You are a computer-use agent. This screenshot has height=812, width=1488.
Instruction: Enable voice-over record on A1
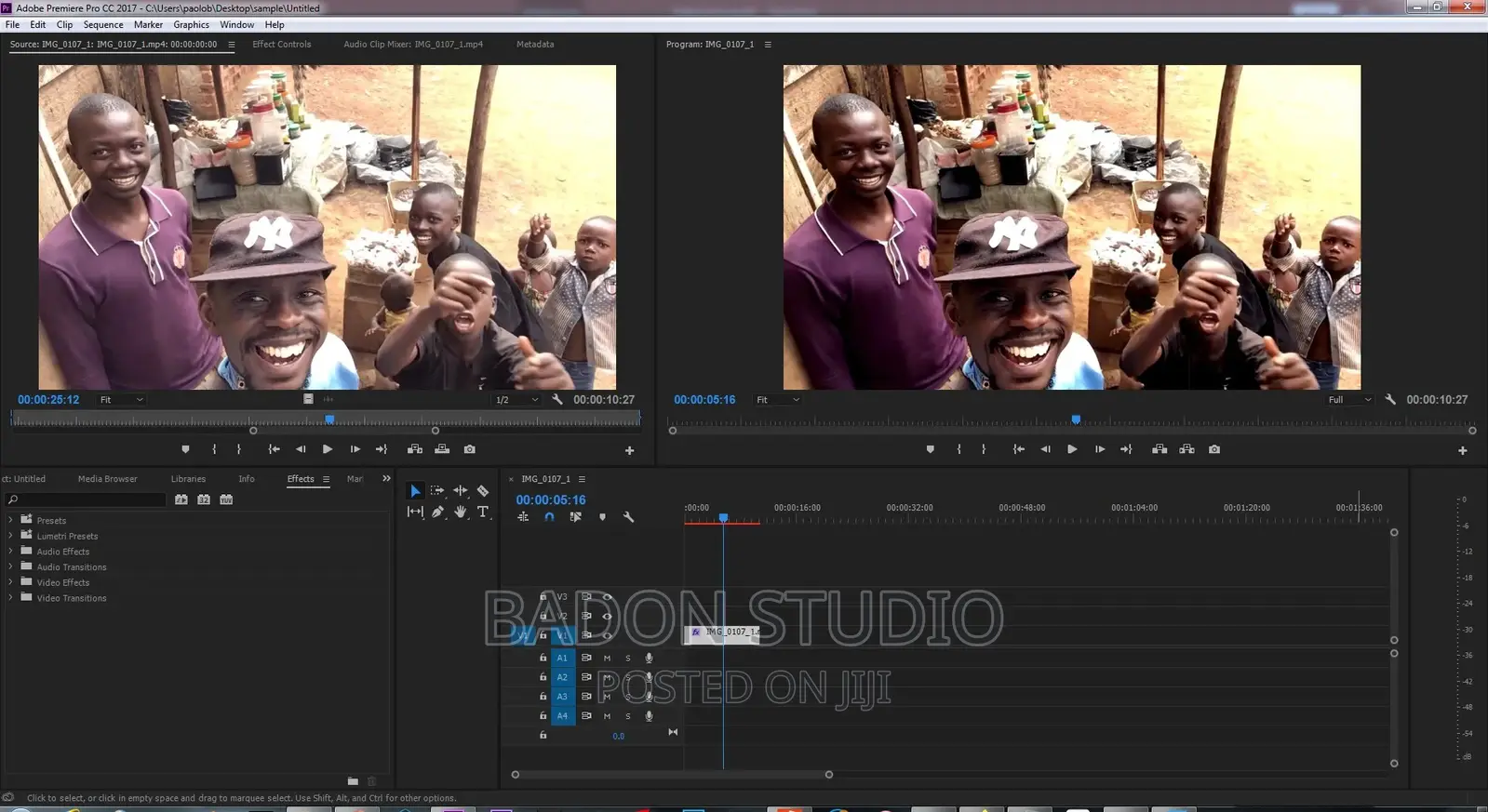pos(649,659)
